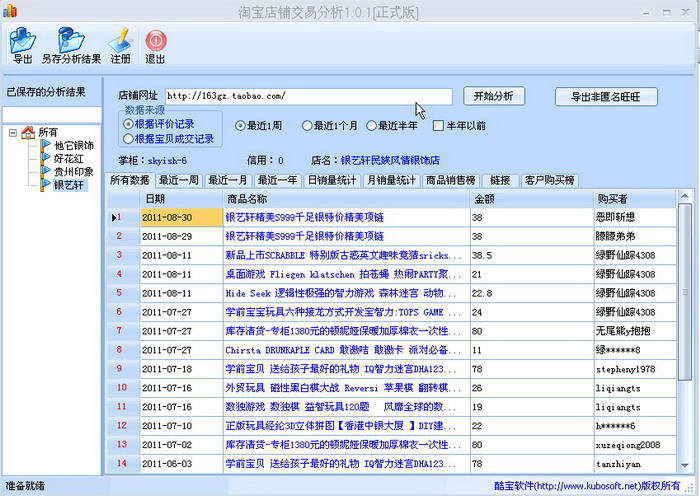Click the flag icon beside 他它银饰
Viewport: 700px width, 496px height.
(45, 145)
